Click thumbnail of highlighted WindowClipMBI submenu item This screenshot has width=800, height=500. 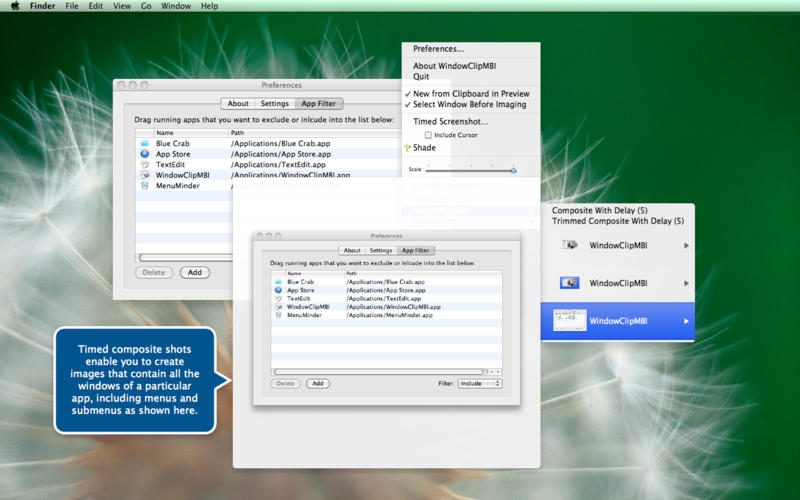coord(569,320)
